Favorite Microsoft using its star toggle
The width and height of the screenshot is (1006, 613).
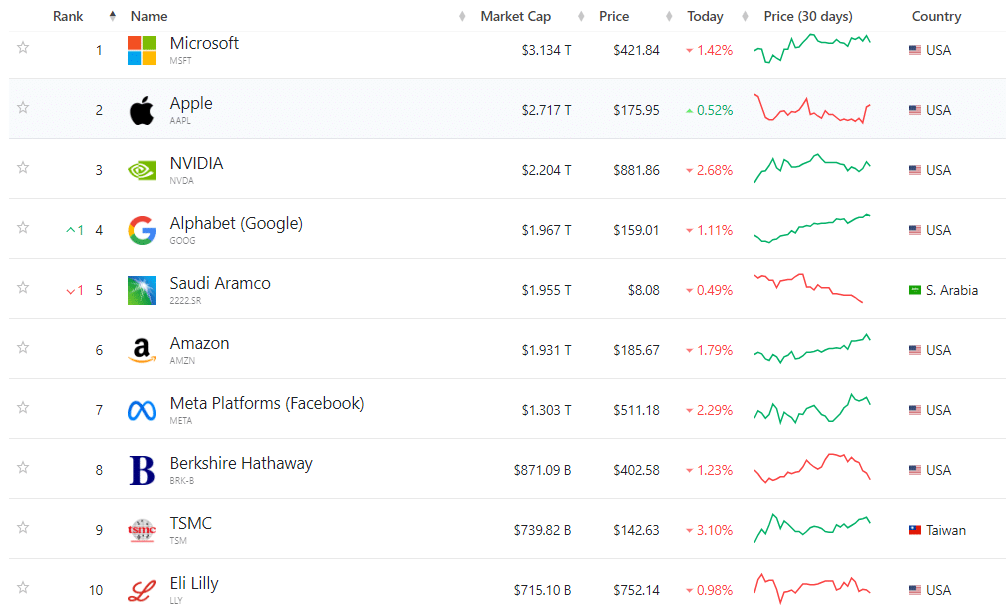22,46
